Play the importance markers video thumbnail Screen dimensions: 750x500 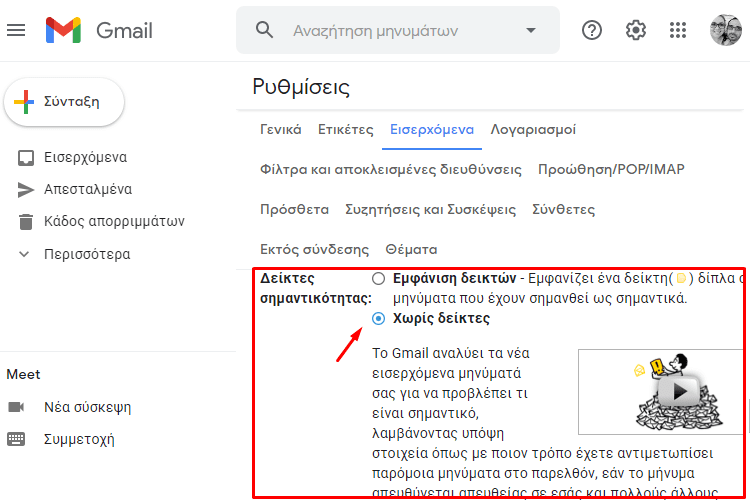point(662,392)
